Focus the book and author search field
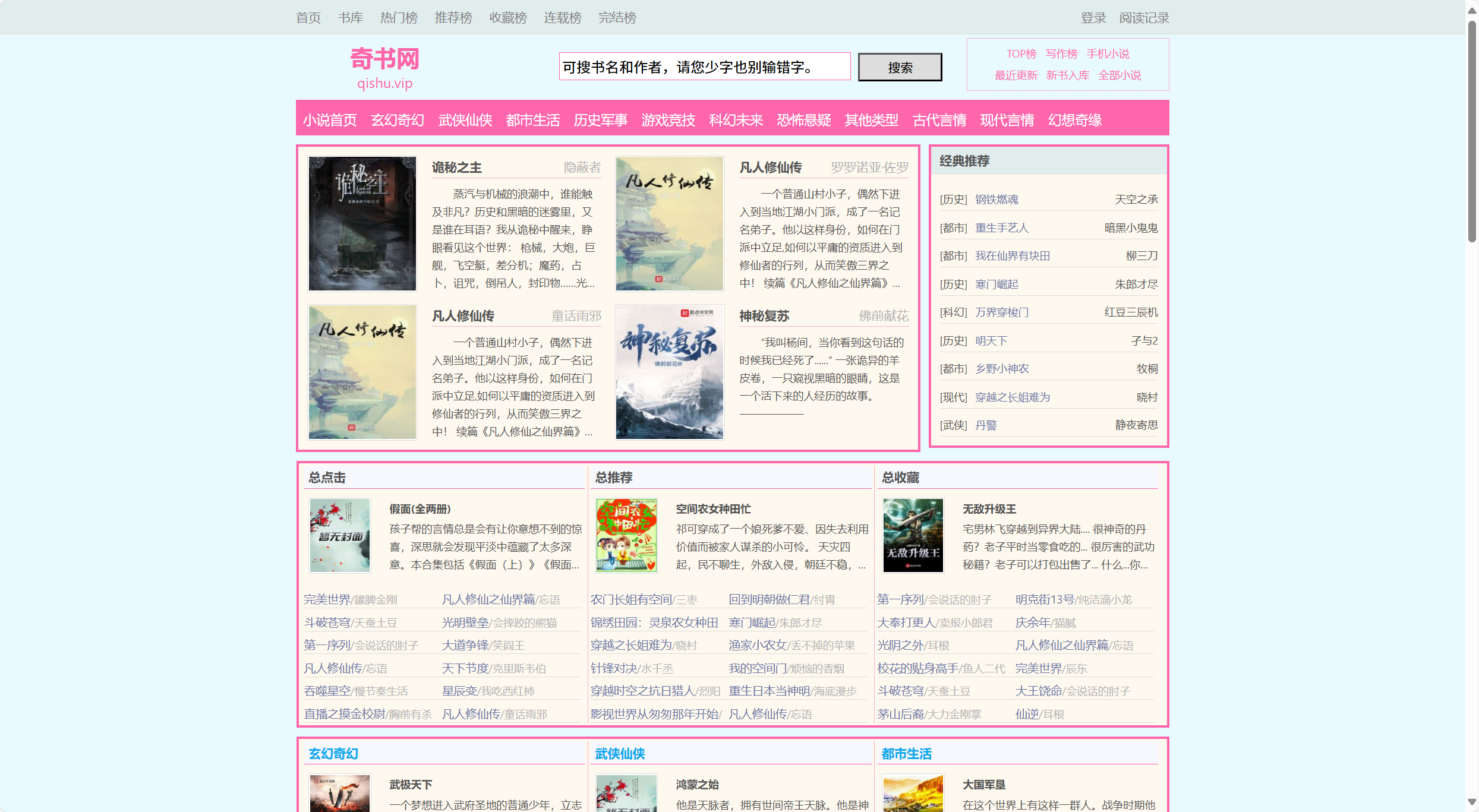This screenshot has width=1479, height=812. [705, 67]
